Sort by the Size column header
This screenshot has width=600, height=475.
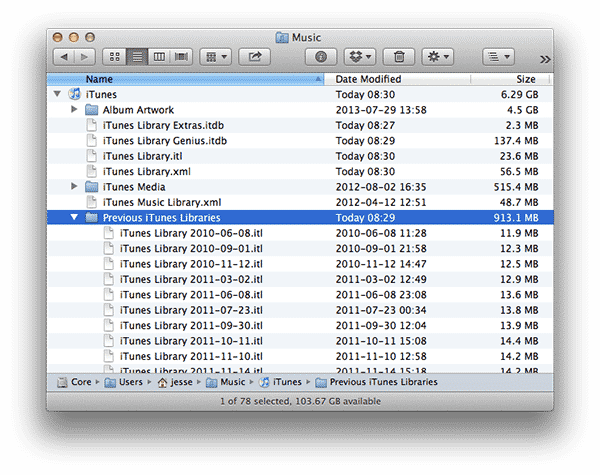pos(510,79)
